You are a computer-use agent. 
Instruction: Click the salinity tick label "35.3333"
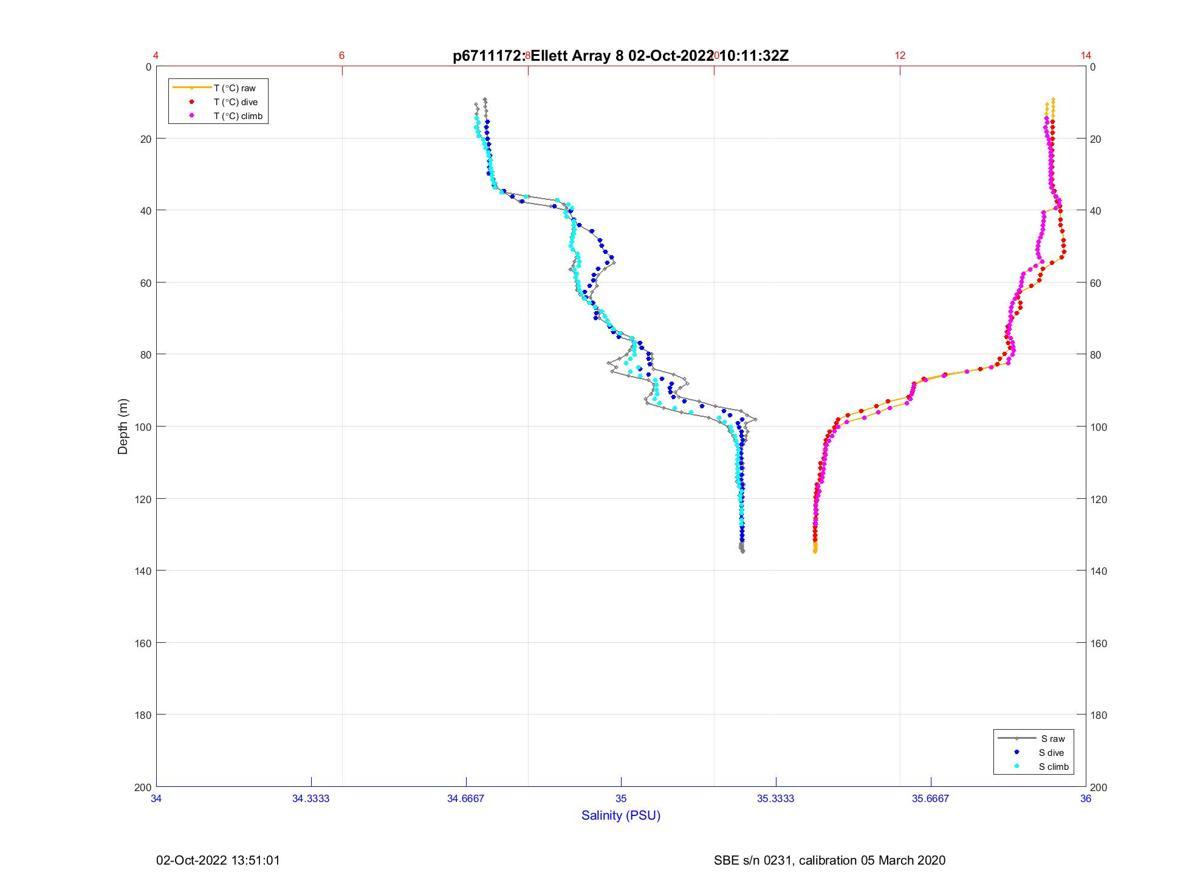[x=776, y=798]
